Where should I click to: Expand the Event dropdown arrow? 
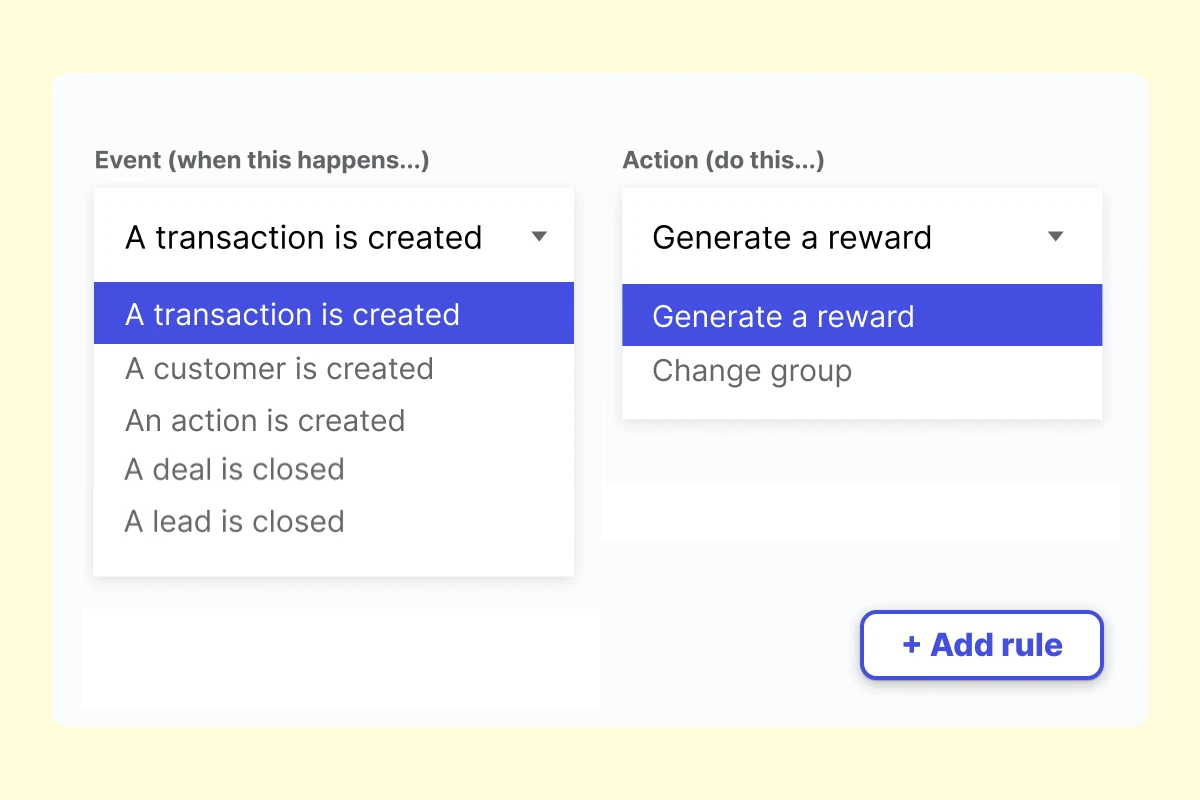539,237
